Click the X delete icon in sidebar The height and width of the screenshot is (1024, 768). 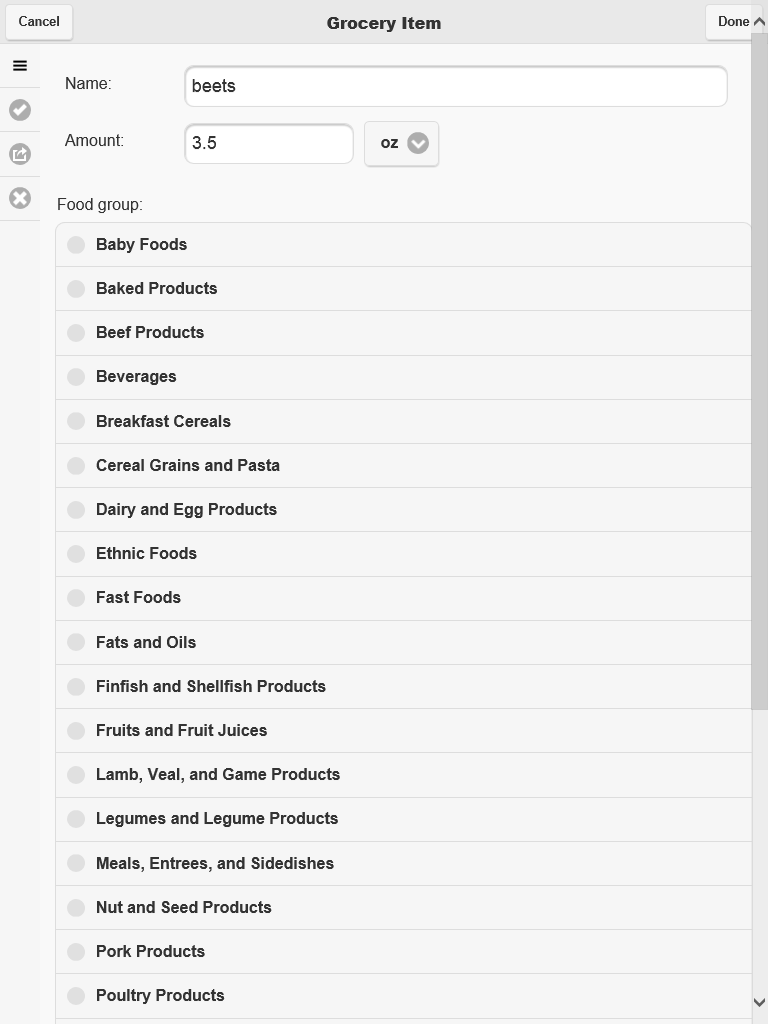pos(20,198)
